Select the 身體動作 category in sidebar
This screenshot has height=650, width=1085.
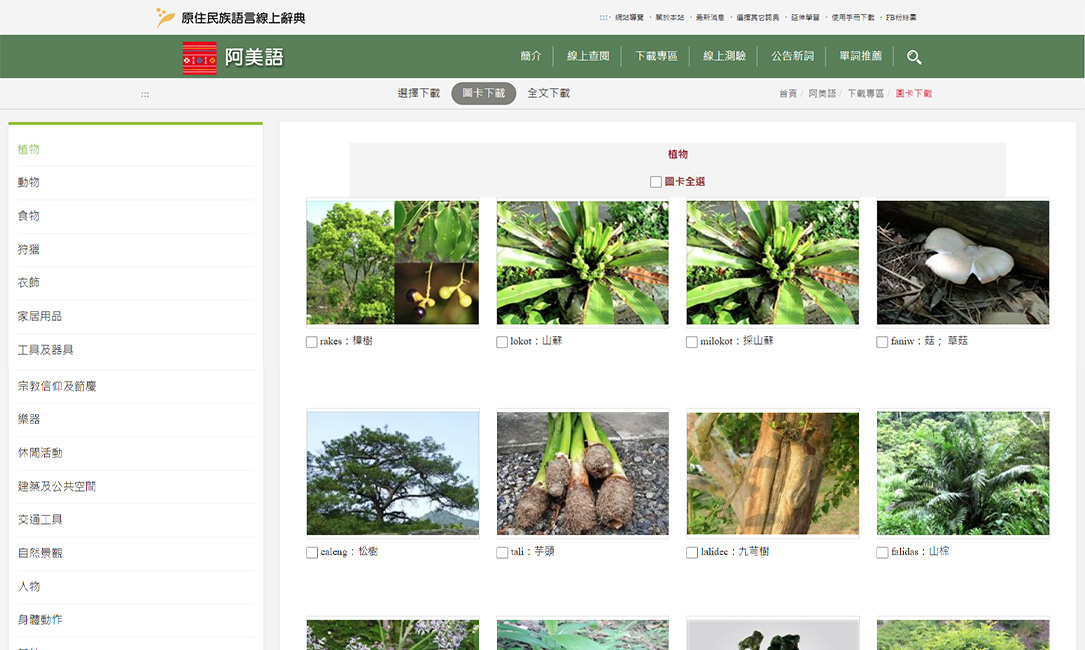tap(40, 620)
